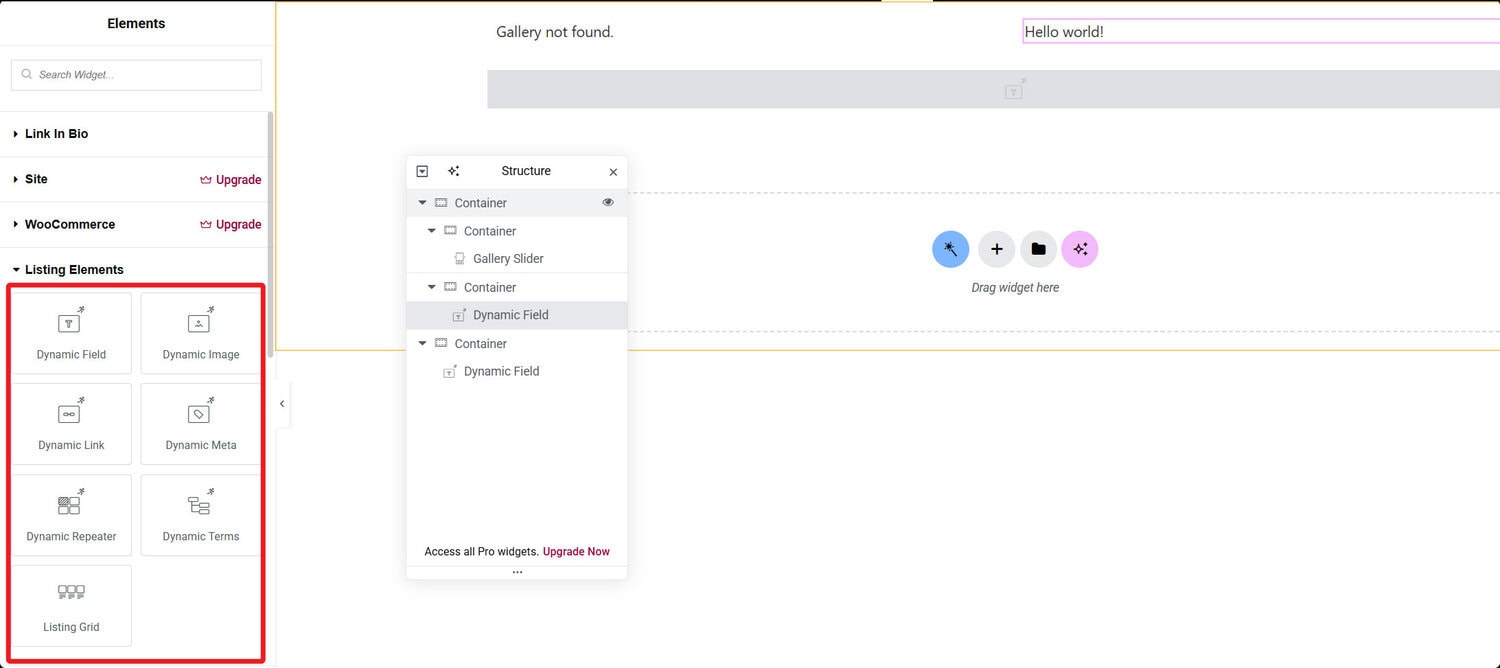The height and width of the screenshot is (668, 1500).
Task: Add new section with plus button
Action: click(996, 249)
